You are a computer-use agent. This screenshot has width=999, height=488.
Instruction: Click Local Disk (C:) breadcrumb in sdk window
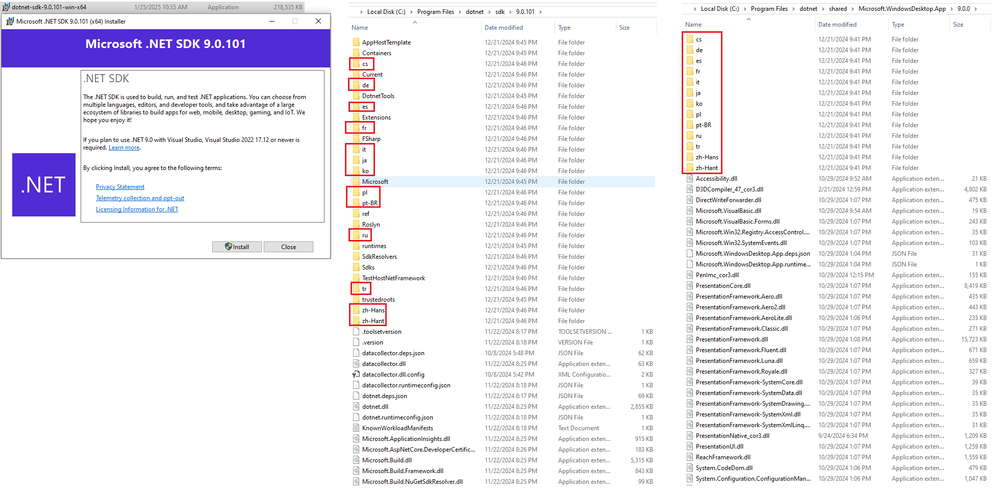(387, 11)
